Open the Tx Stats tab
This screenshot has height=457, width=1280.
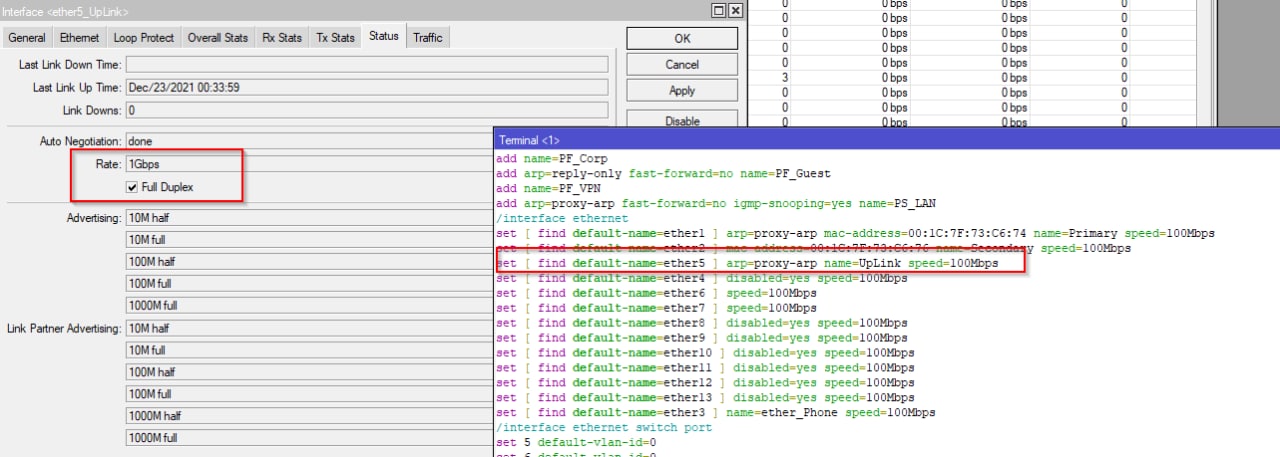point(336,38)
